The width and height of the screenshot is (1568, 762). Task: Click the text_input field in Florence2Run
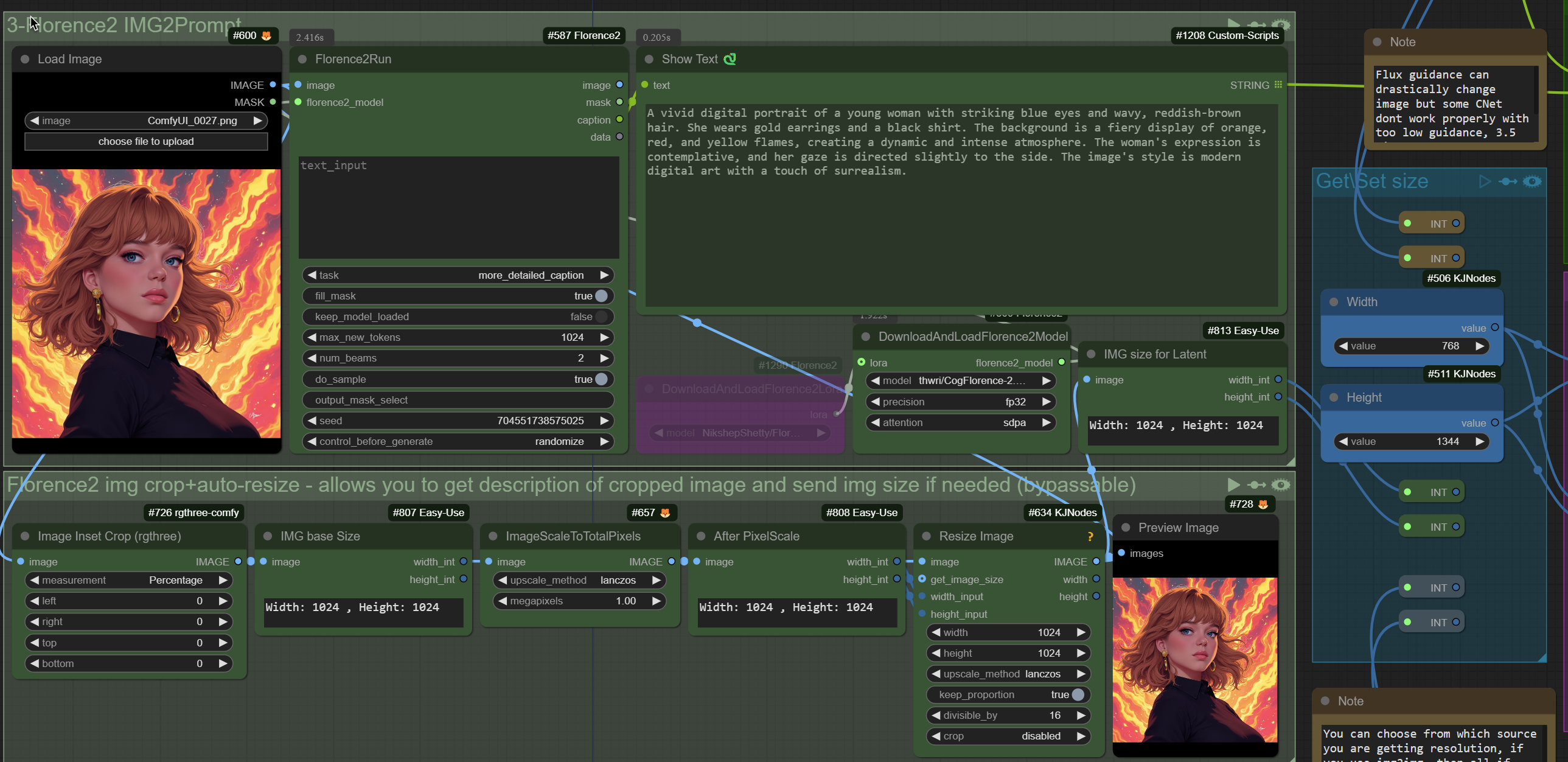459,208
